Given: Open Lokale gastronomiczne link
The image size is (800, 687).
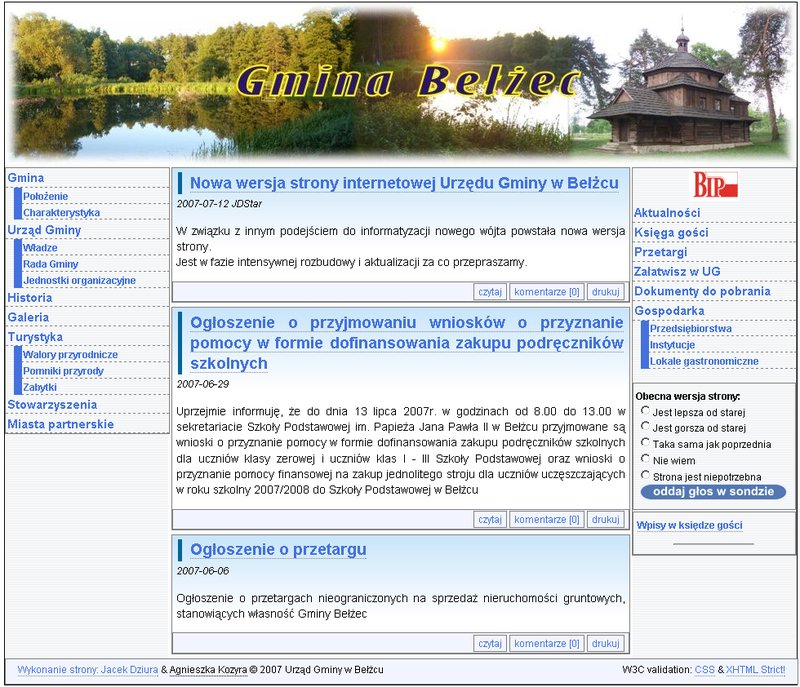Looking at the screenshot, I should 704,362.
